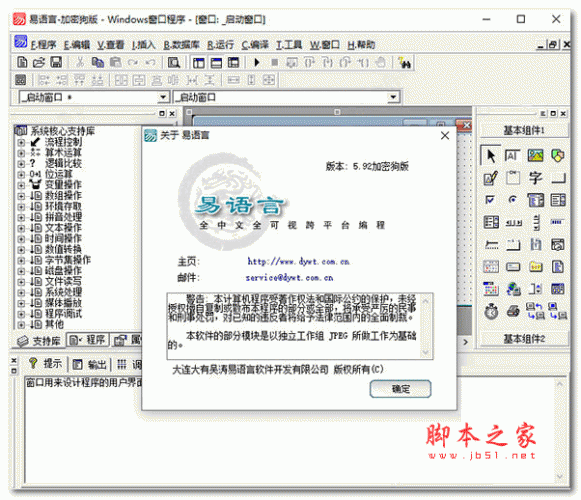Expand the 文本操作 tree node

pyautogui.click(x=21, y=228)
